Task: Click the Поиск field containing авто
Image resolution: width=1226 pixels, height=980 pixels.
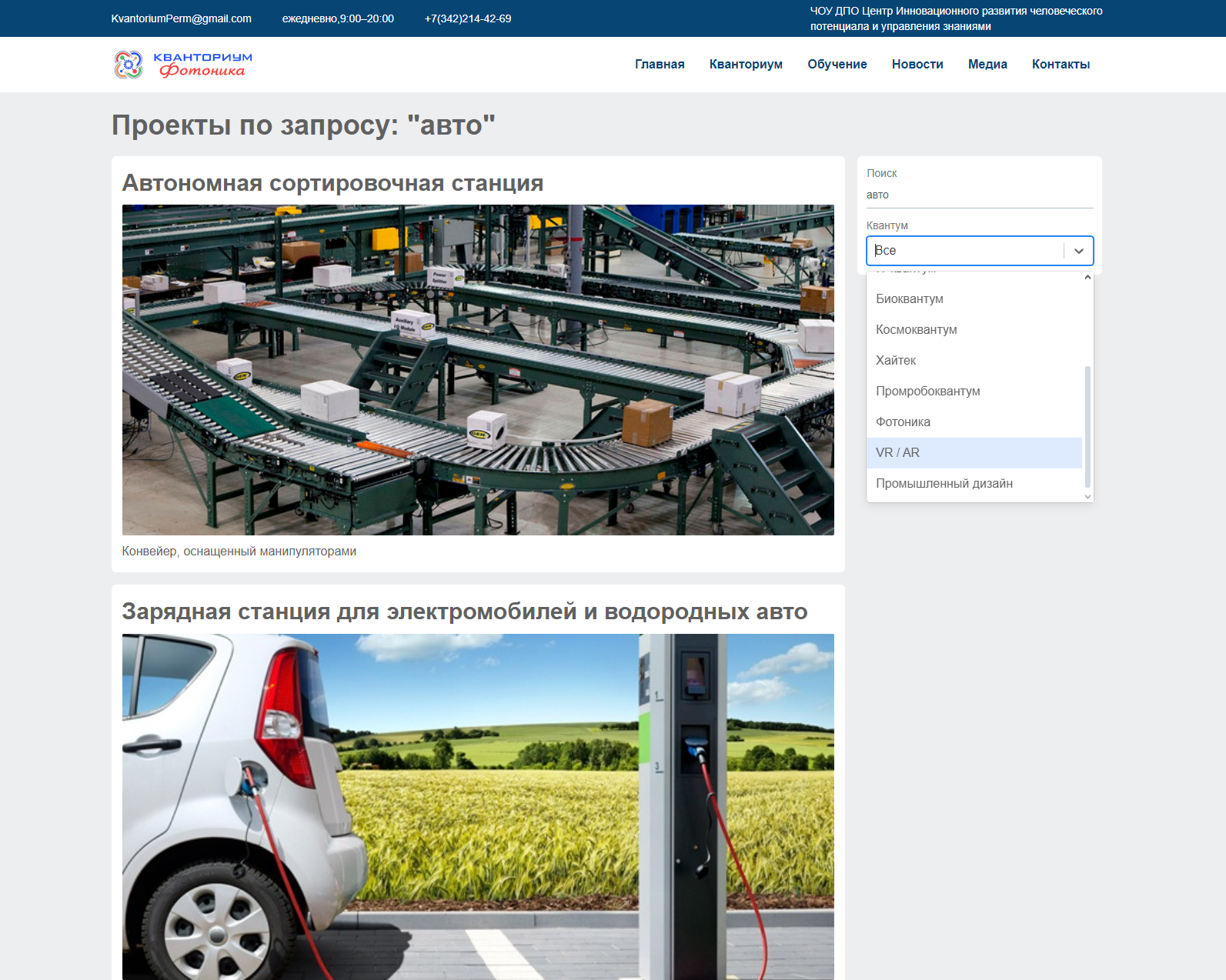Action: [x=980, y=195]
